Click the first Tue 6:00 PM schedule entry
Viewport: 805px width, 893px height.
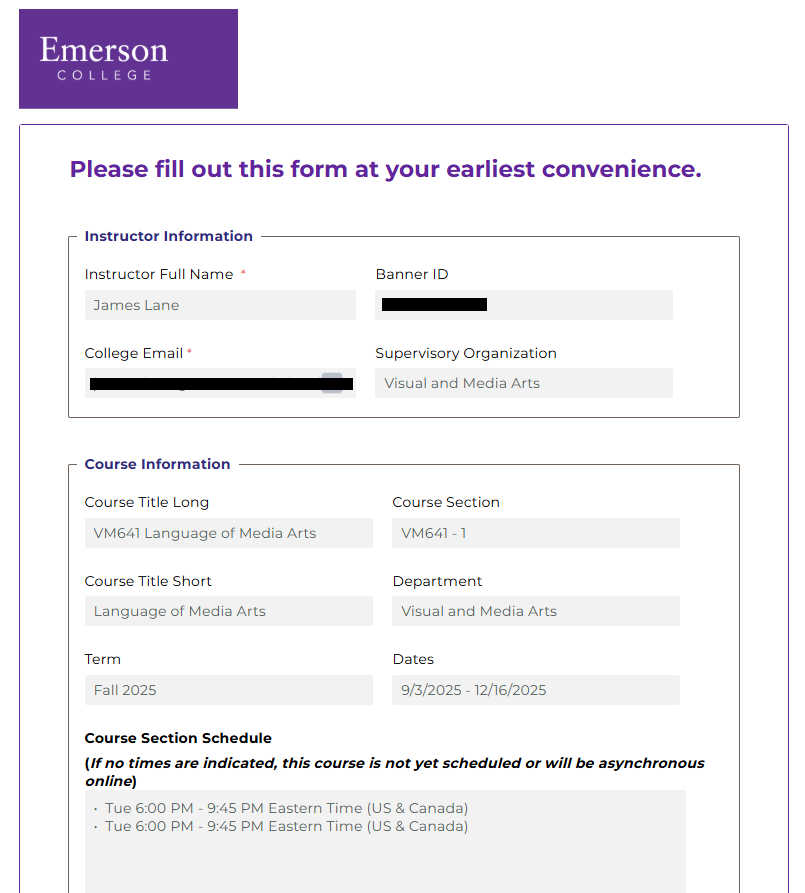click(x=287, y=808)
